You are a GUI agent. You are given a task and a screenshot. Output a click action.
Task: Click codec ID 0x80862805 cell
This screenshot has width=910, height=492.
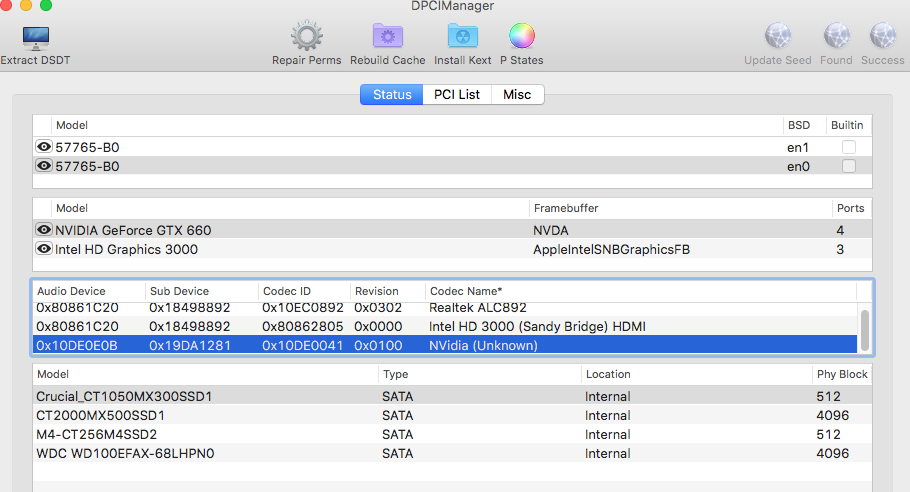(x=302, y=327)
